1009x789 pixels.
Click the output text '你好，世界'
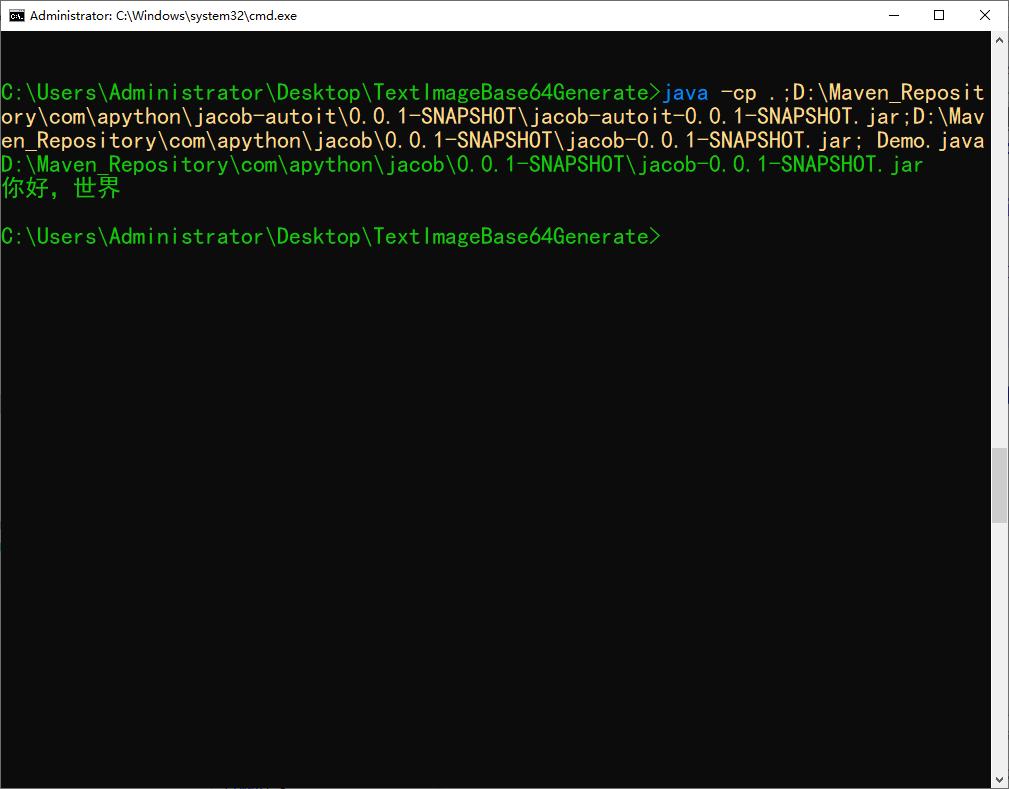(60, 189)
